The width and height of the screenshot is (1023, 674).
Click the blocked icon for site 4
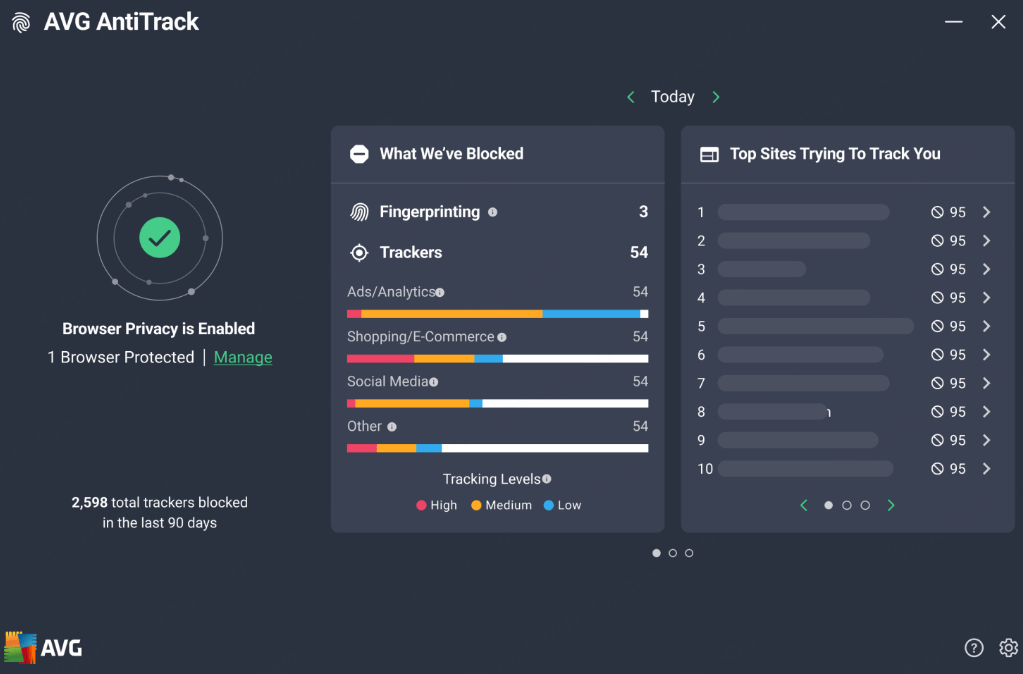tap(938, 298)
